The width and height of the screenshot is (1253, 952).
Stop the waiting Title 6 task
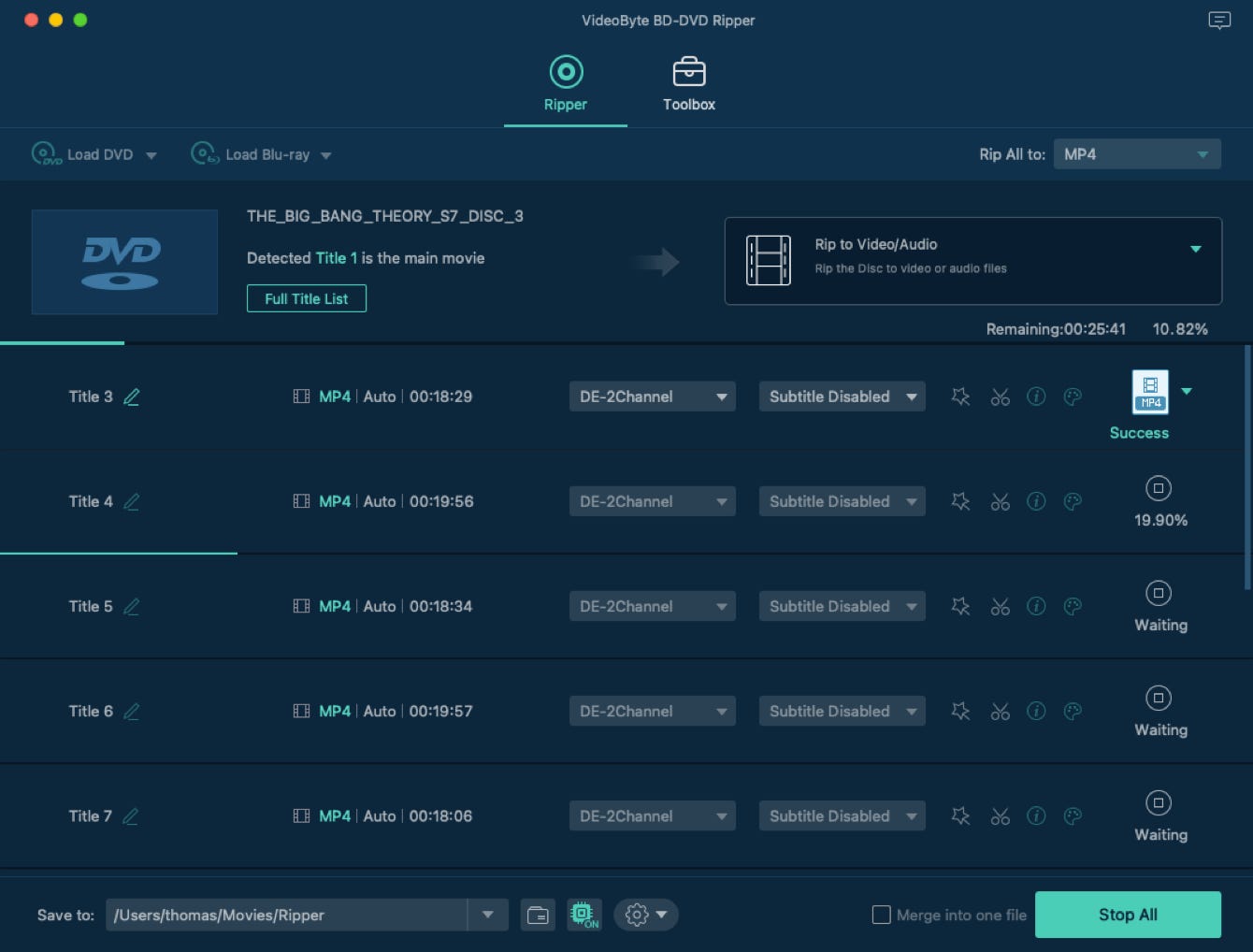1159,698
